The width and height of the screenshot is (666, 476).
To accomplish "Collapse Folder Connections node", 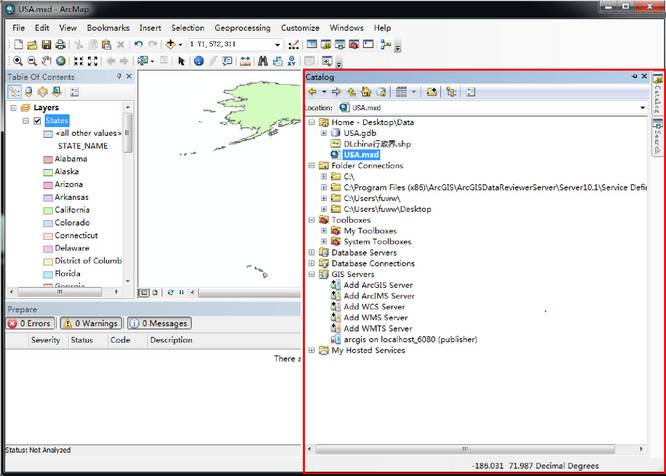I will [x=312, y=166].
